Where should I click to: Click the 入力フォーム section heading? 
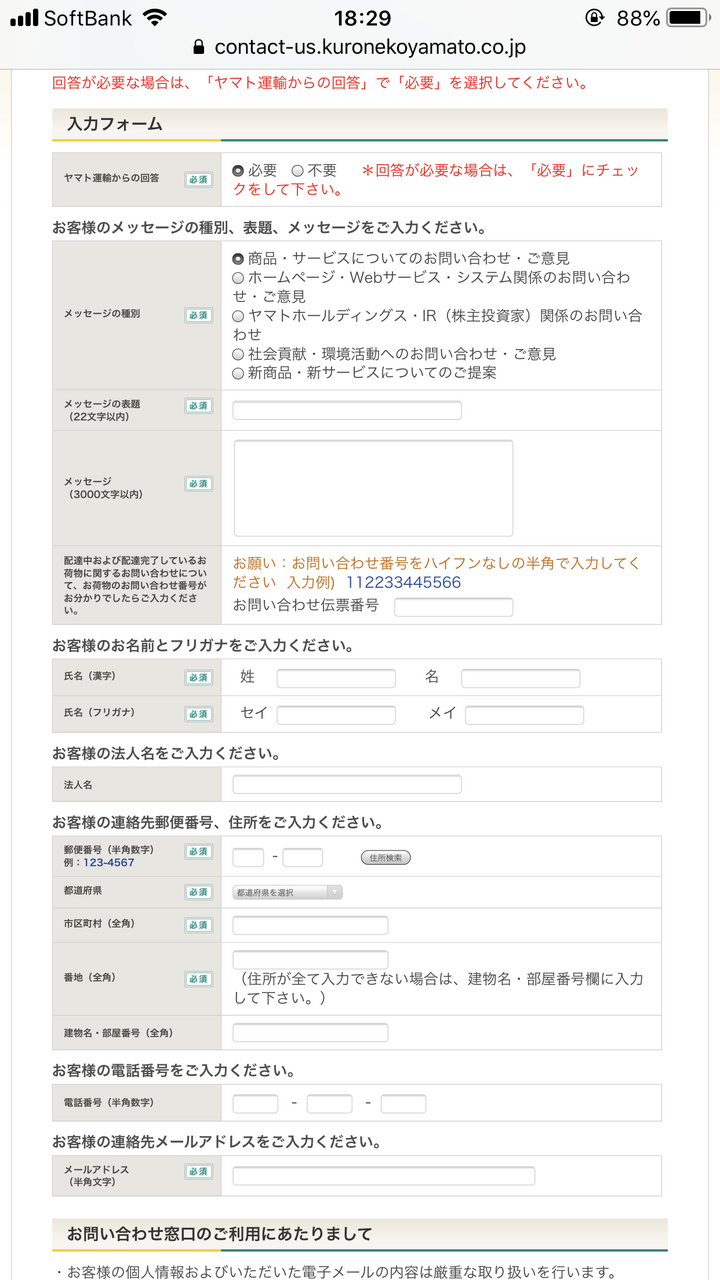click(114, 124)
